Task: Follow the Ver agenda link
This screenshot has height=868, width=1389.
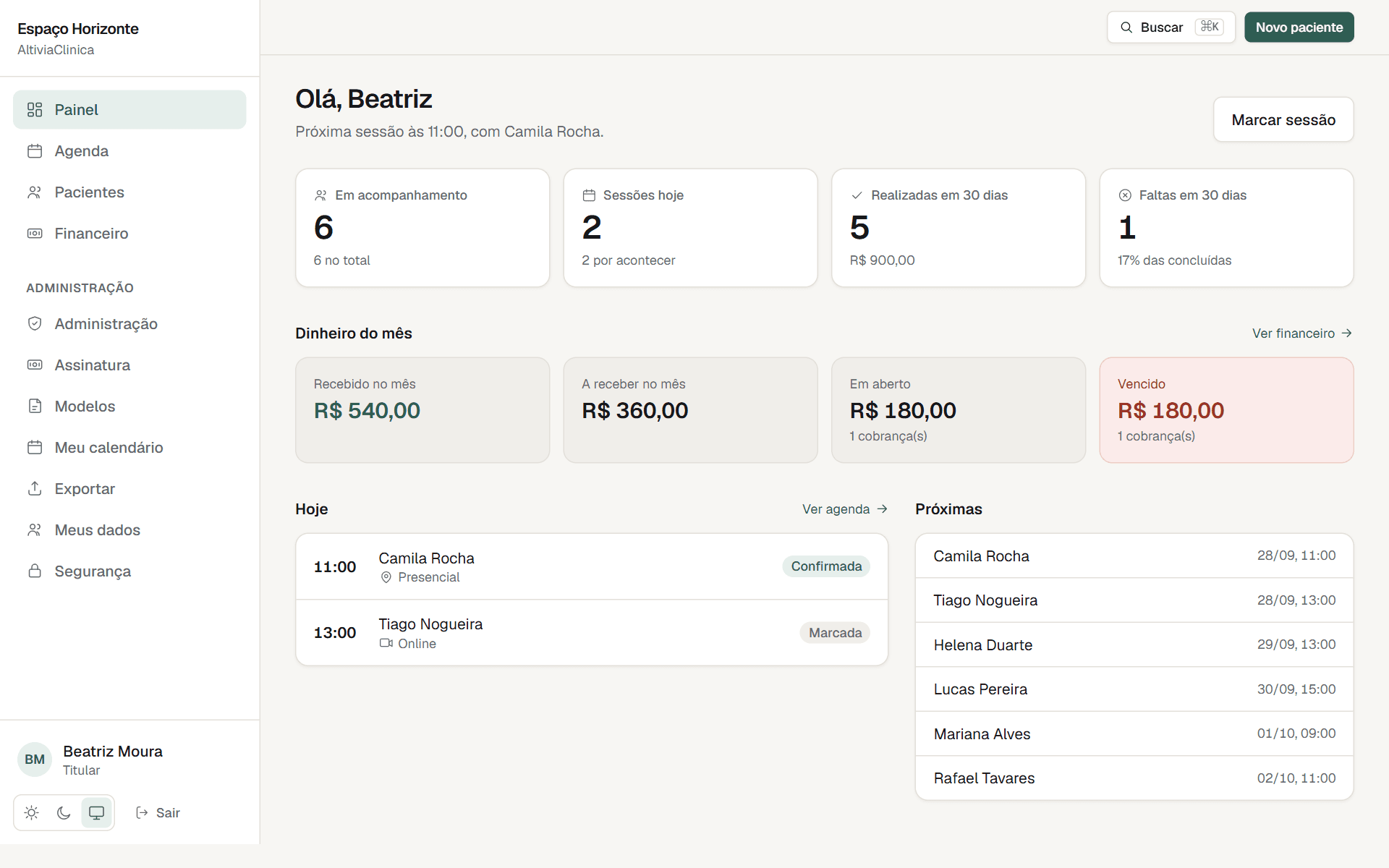Action: [x=845, y=509]
